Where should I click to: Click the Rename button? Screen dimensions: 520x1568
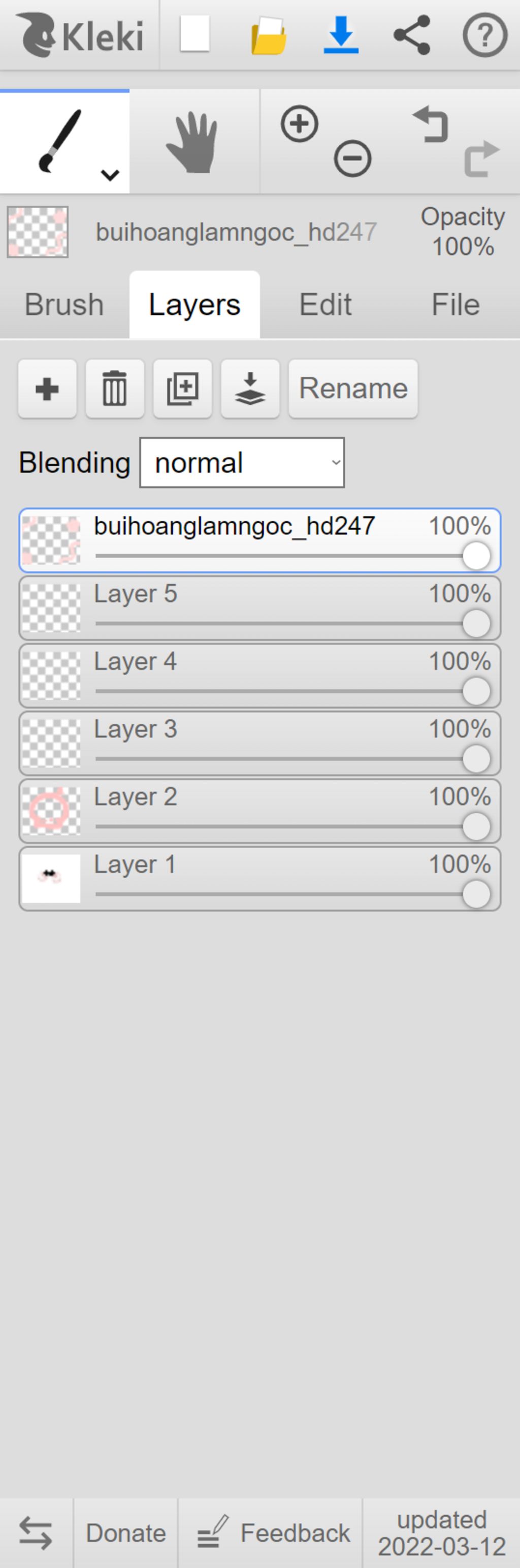tap(353, 389)
